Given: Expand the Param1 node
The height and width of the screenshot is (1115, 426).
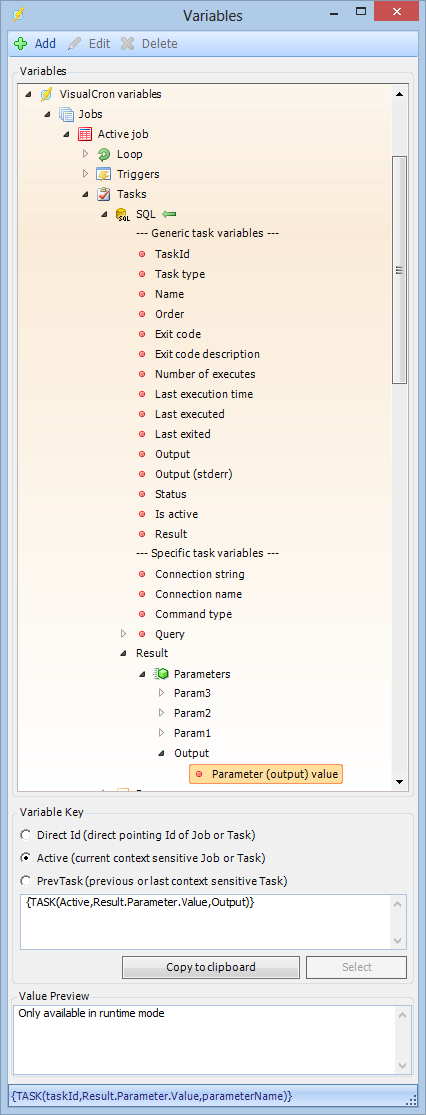Looking at the screenshot, I should (161, 732).
